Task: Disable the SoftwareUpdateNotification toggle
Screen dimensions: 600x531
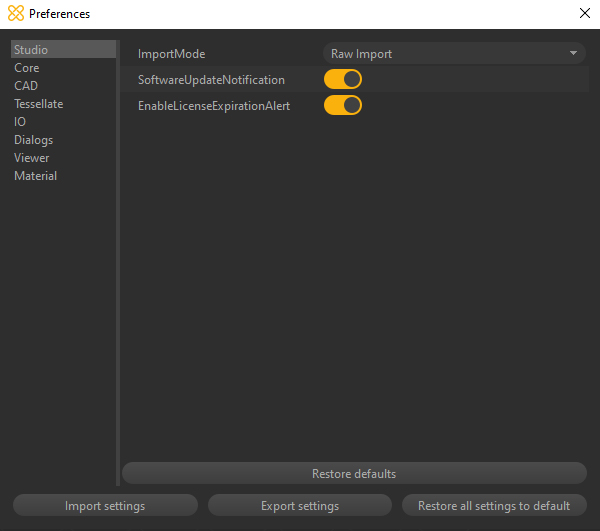Action: [343, 80]
